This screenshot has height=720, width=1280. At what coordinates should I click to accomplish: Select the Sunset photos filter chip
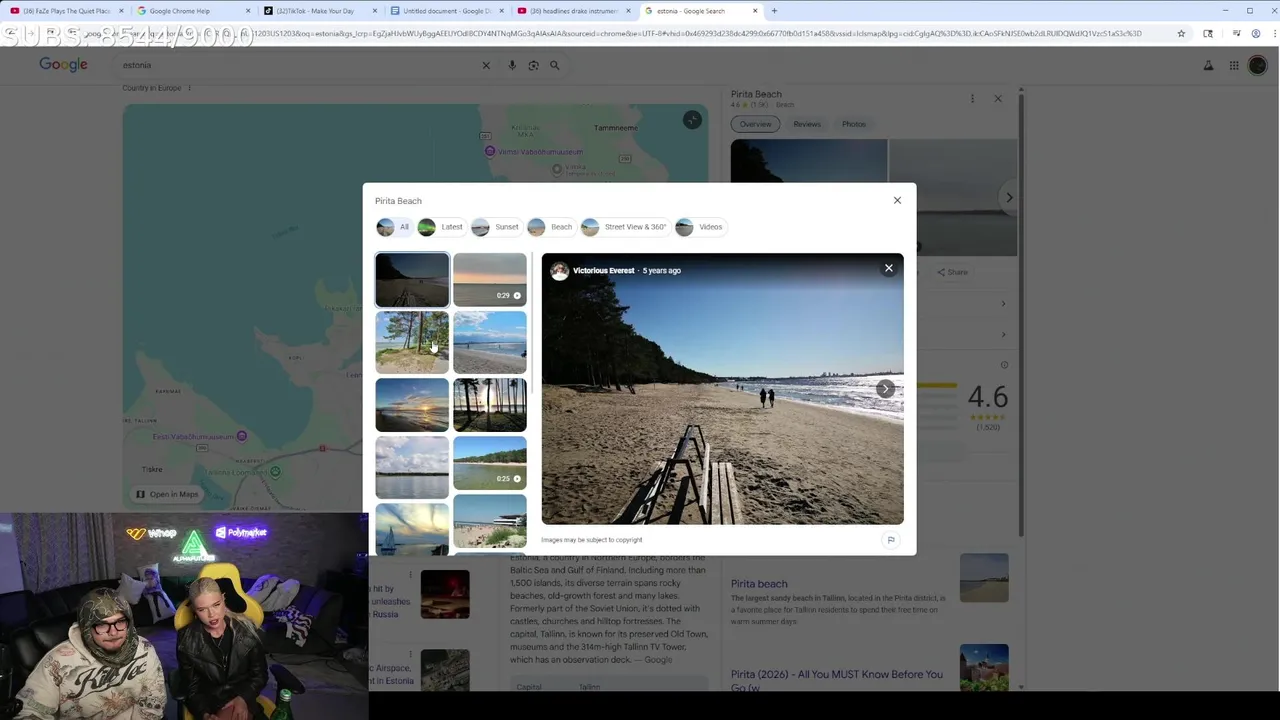(495, 227)
